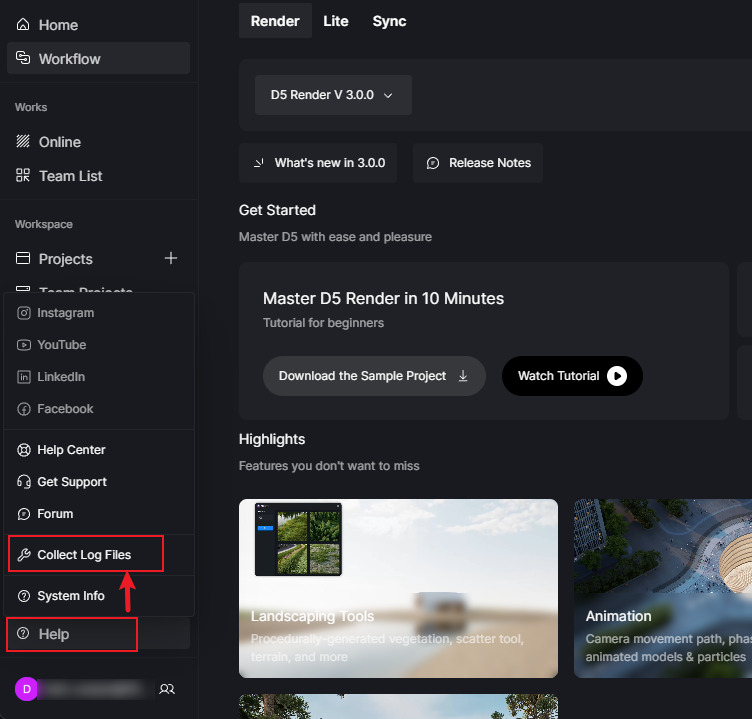Choose Facebook from the help menu
752x719 pixels.
[x=65, y=409]
